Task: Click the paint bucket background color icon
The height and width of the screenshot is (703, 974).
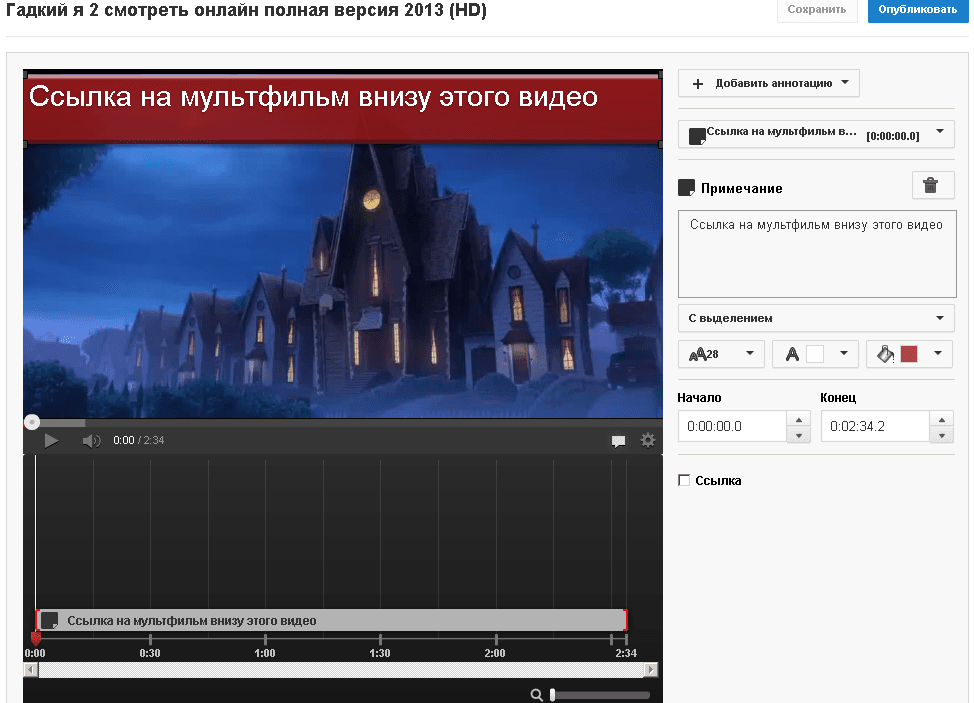Action: click(885, 354)
